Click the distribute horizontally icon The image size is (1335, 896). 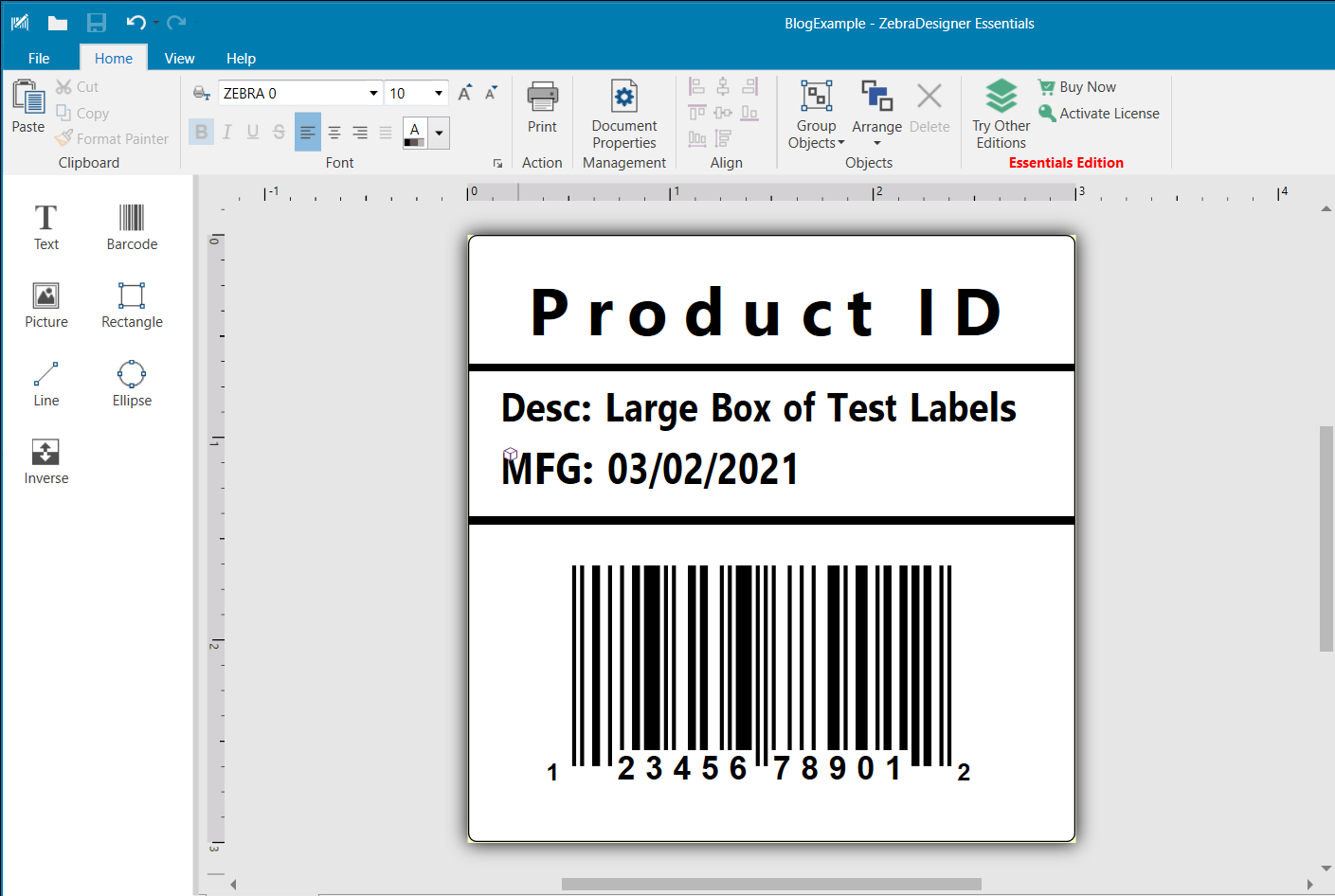click(696, 138)
